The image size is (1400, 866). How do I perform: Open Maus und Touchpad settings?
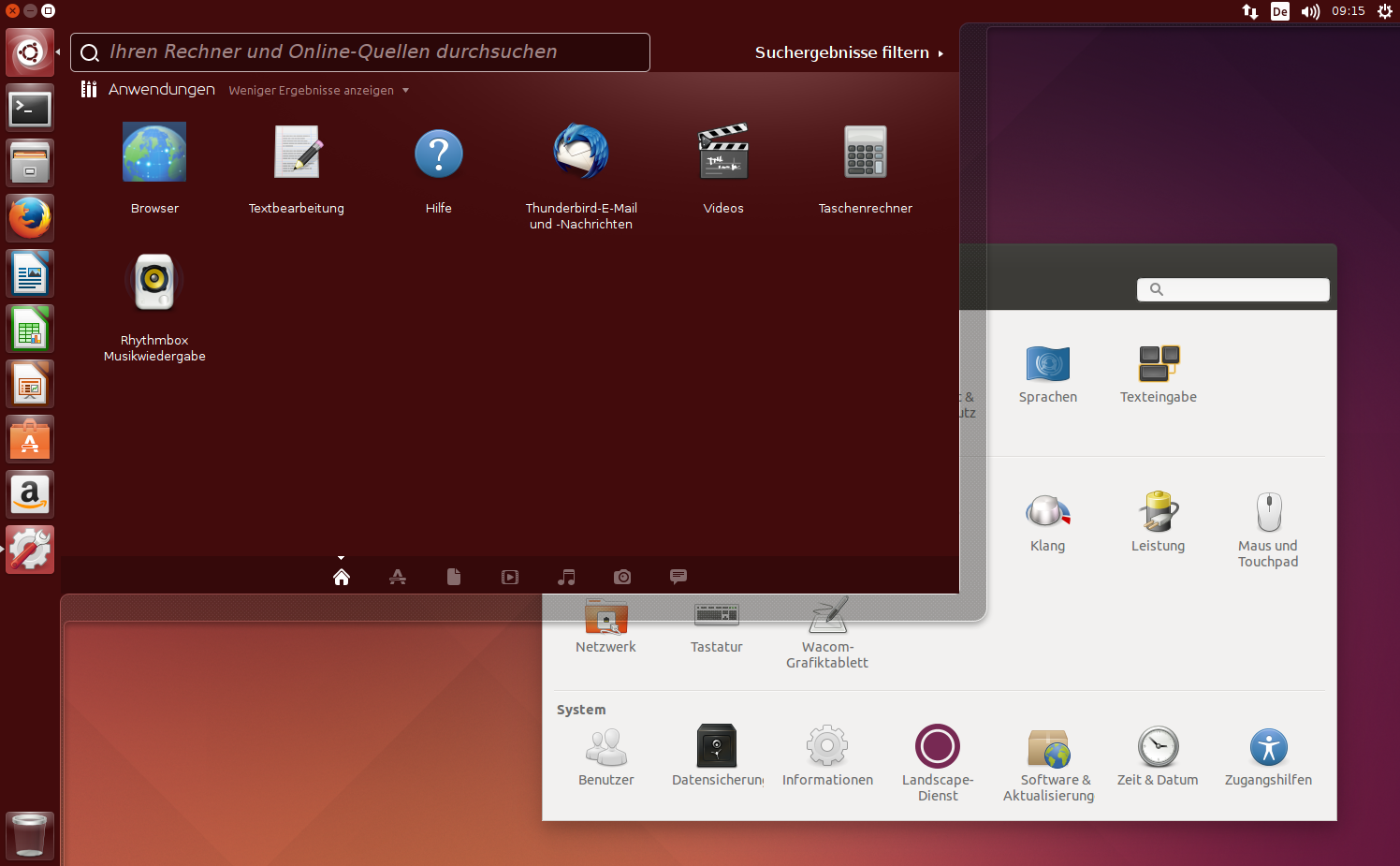[1268, 530]
